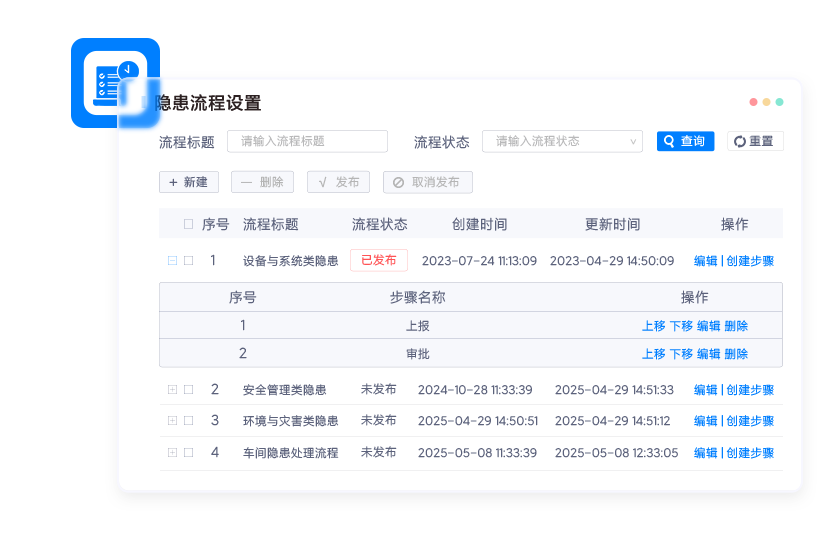Click the red window dot
Screen dimensions: 827x545
[753, 102]
